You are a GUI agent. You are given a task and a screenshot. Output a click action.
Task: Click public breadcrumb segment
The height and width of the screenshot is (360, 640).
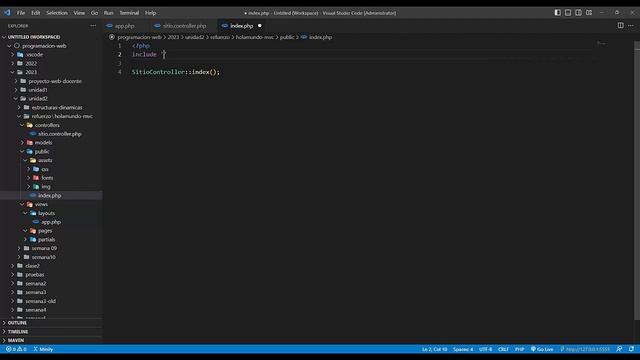[287, 37]
